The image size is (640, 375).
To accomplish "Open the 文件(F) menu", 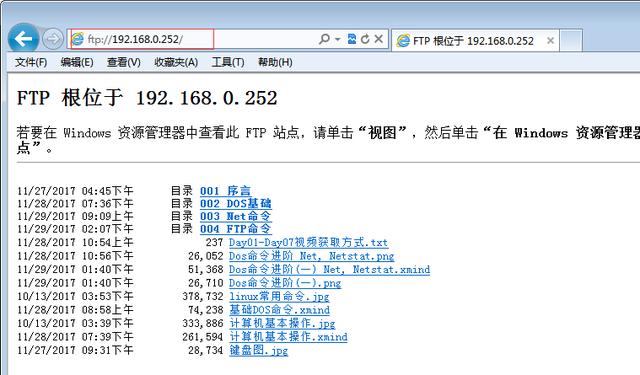I will click(31, 62).
